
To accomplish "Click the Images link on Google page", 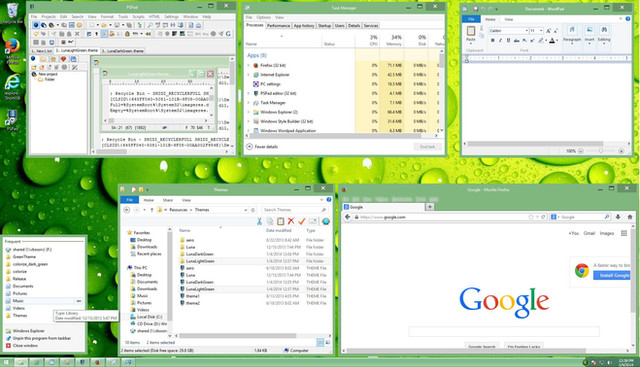I will pyautogui.click(x=607, y=233).
